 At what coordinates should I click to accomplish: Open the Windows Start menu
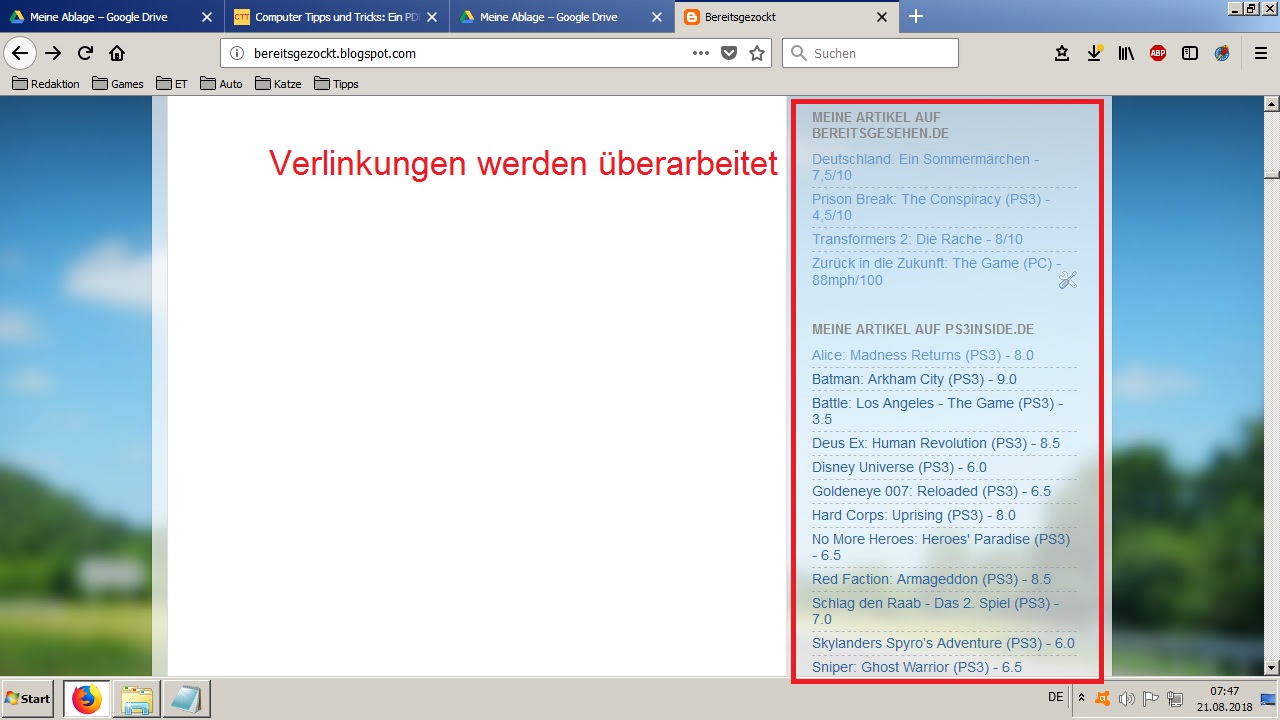click(x=28, y=698)
